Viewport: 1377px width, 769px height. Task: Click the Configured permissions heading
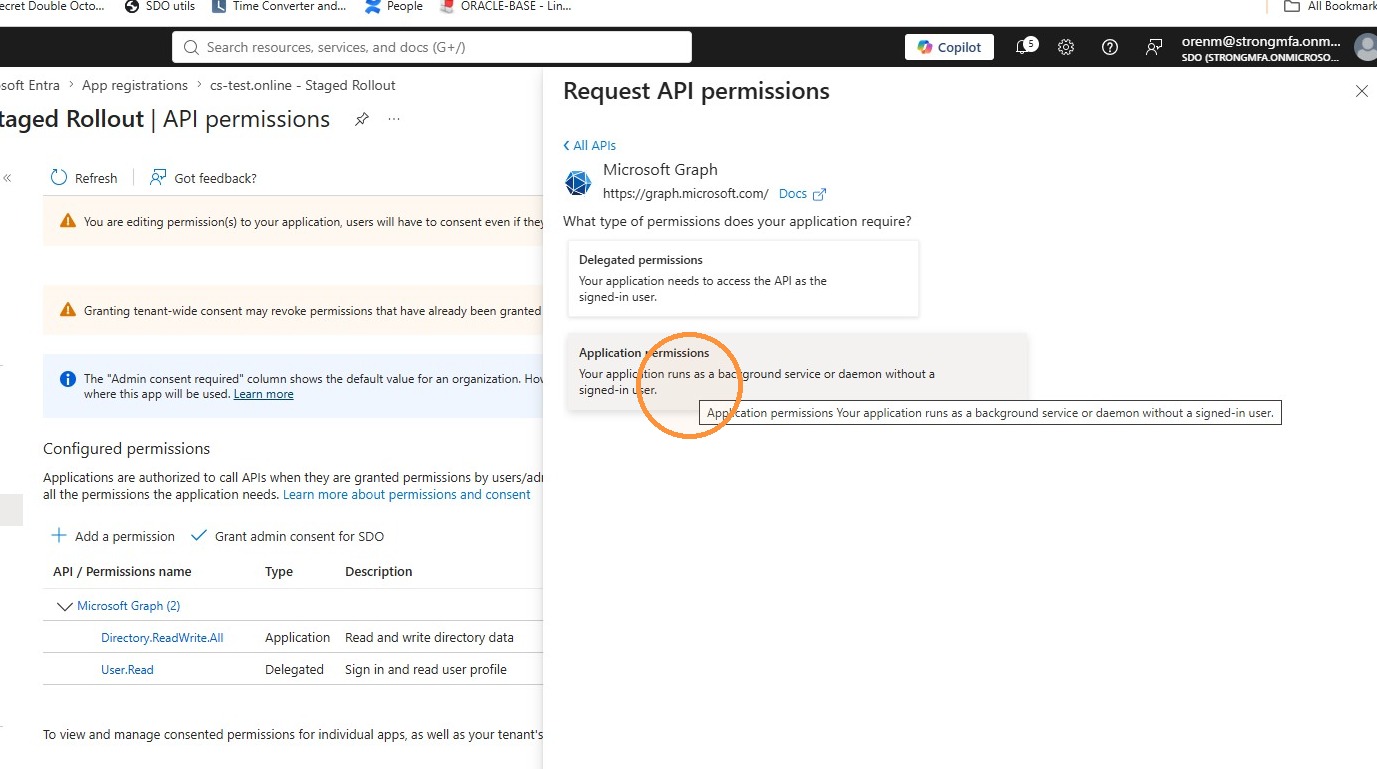tap(127, 448)
